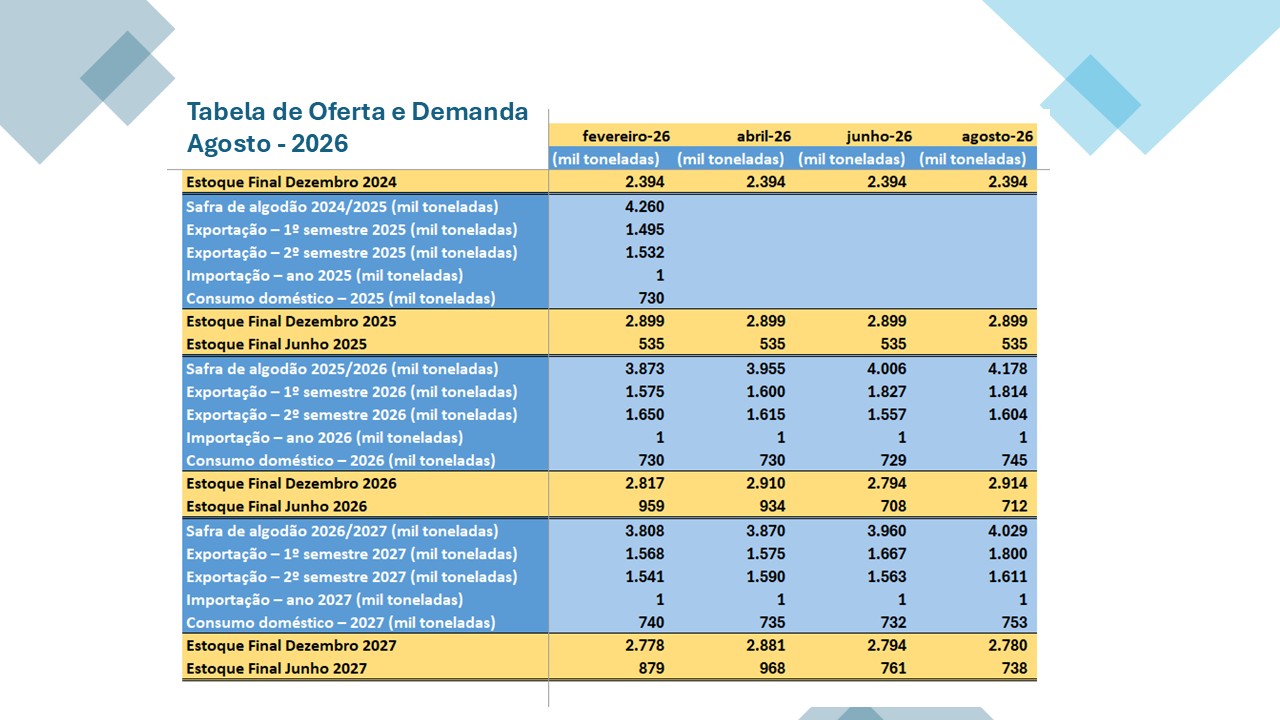The image size is (1280, 720).
Task: Click value 753 in Consumo doméstico 2027
Action: tap(1014, 623)
